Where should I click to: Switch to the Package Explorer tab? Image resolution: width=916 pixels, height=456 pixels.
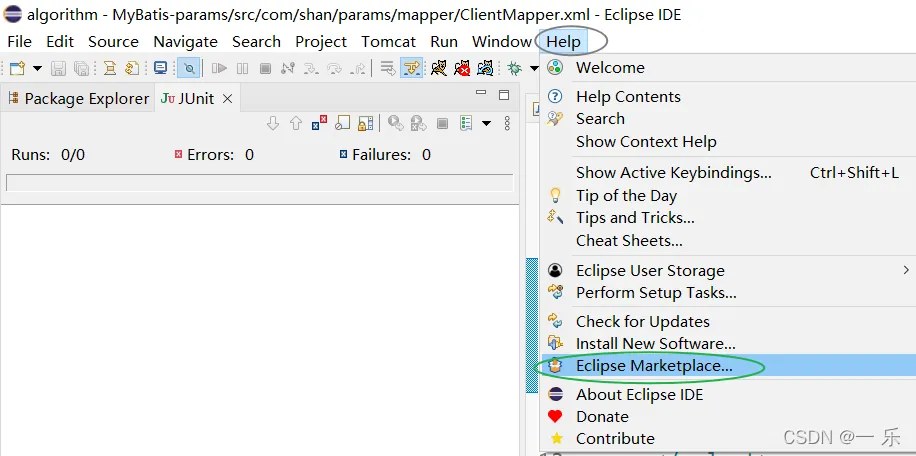(x=79, y=99)
